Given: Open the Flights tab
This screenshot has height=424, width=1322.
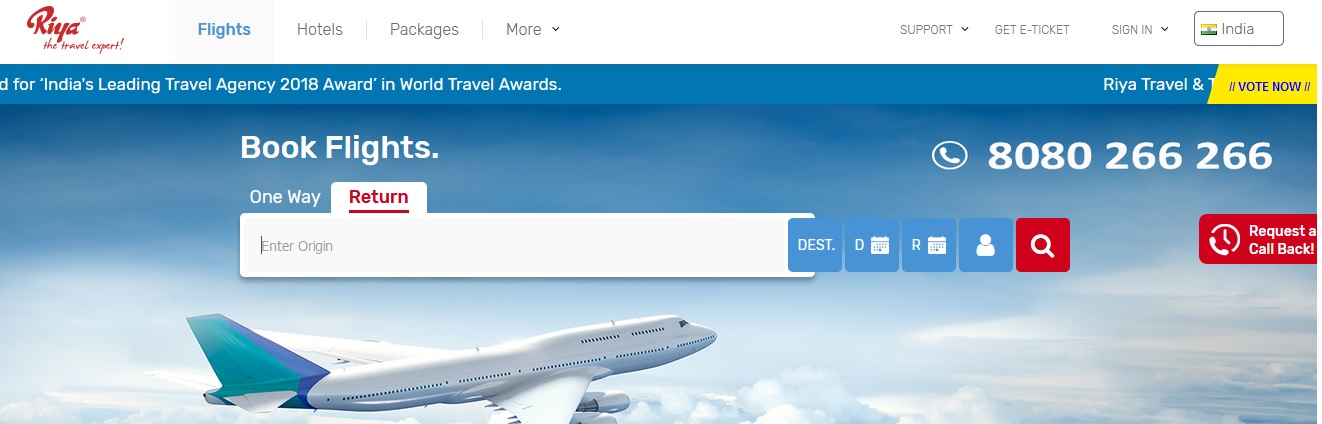Looking at the screenshot, I should coord(224,30).
